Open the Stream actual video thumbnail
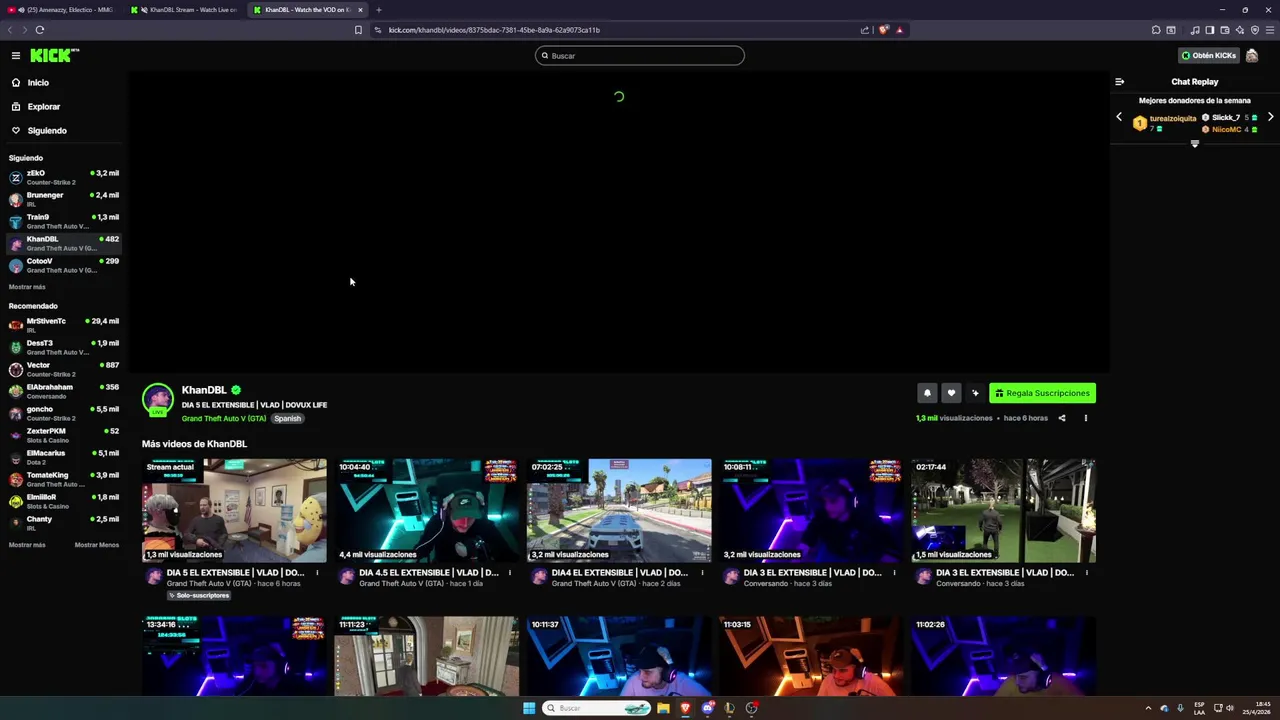Image resolution: width=1280 pixels, height=720 pixels. [x=234, y=511]
